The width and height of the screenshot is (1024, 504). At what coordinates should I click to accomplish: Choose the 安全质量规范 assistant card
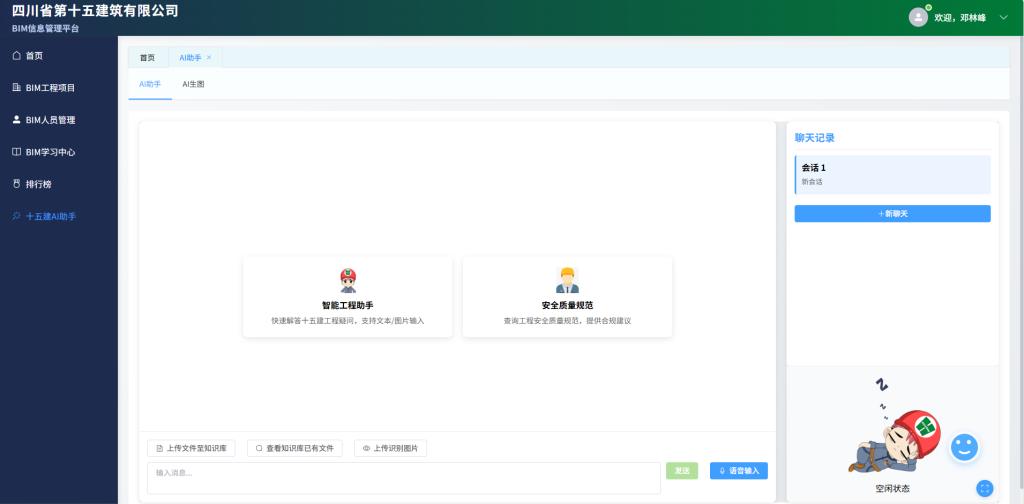(567, 296)
